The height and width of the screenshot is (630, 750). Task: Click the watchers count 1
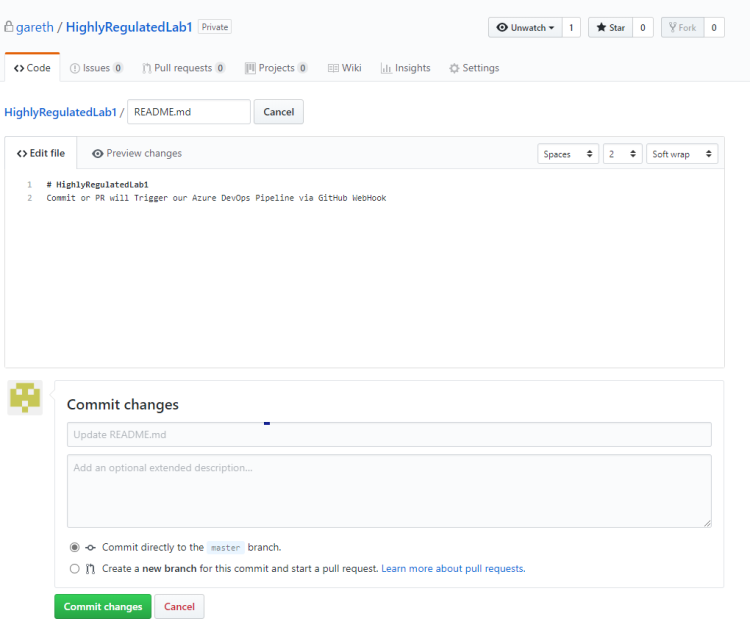(x=571, y=27)
